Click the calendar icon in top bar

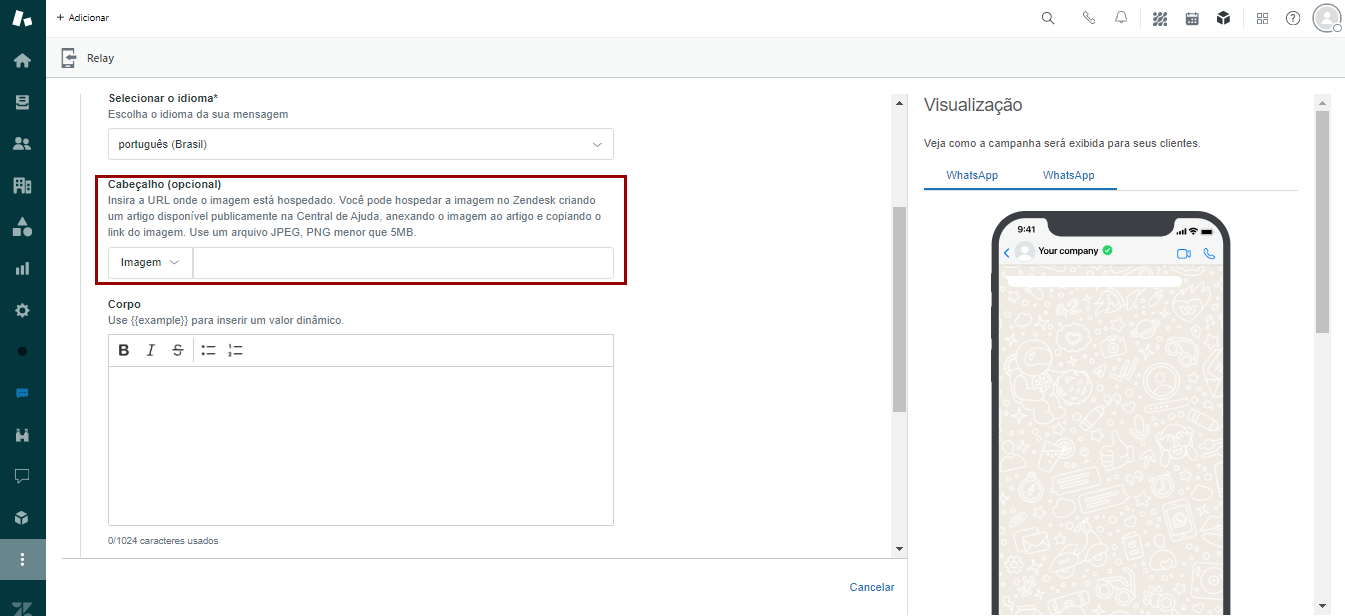(1192, 18)
